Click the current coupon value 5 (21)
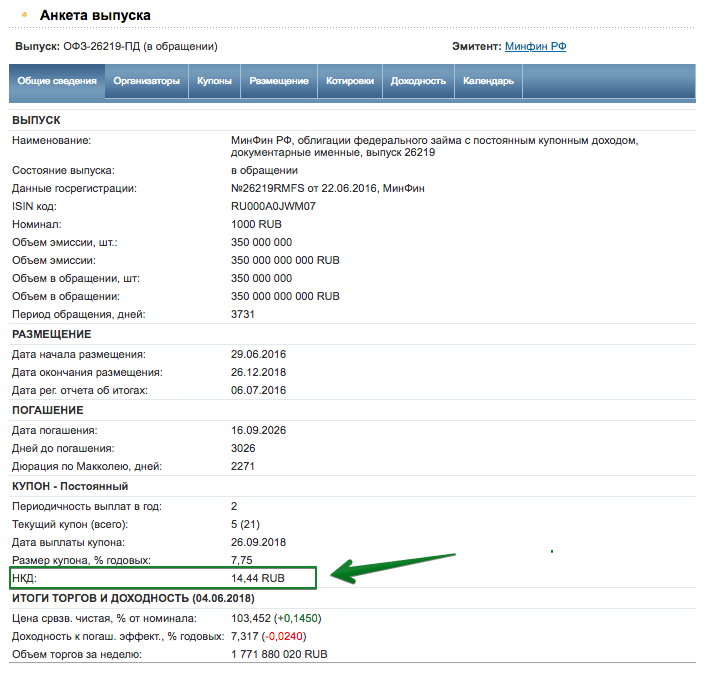 pyautogui.click(x=245, y=524)
